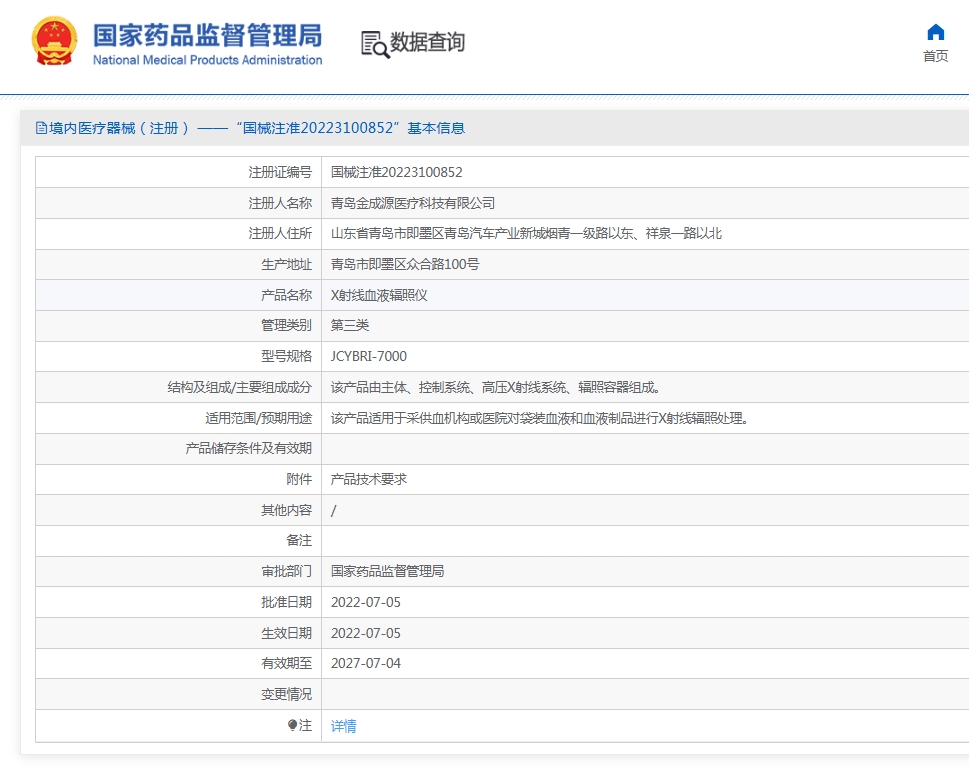Click 国家药品监督管理局 site title
Viewport: 969px width, 775px height.
pos(208,35)
